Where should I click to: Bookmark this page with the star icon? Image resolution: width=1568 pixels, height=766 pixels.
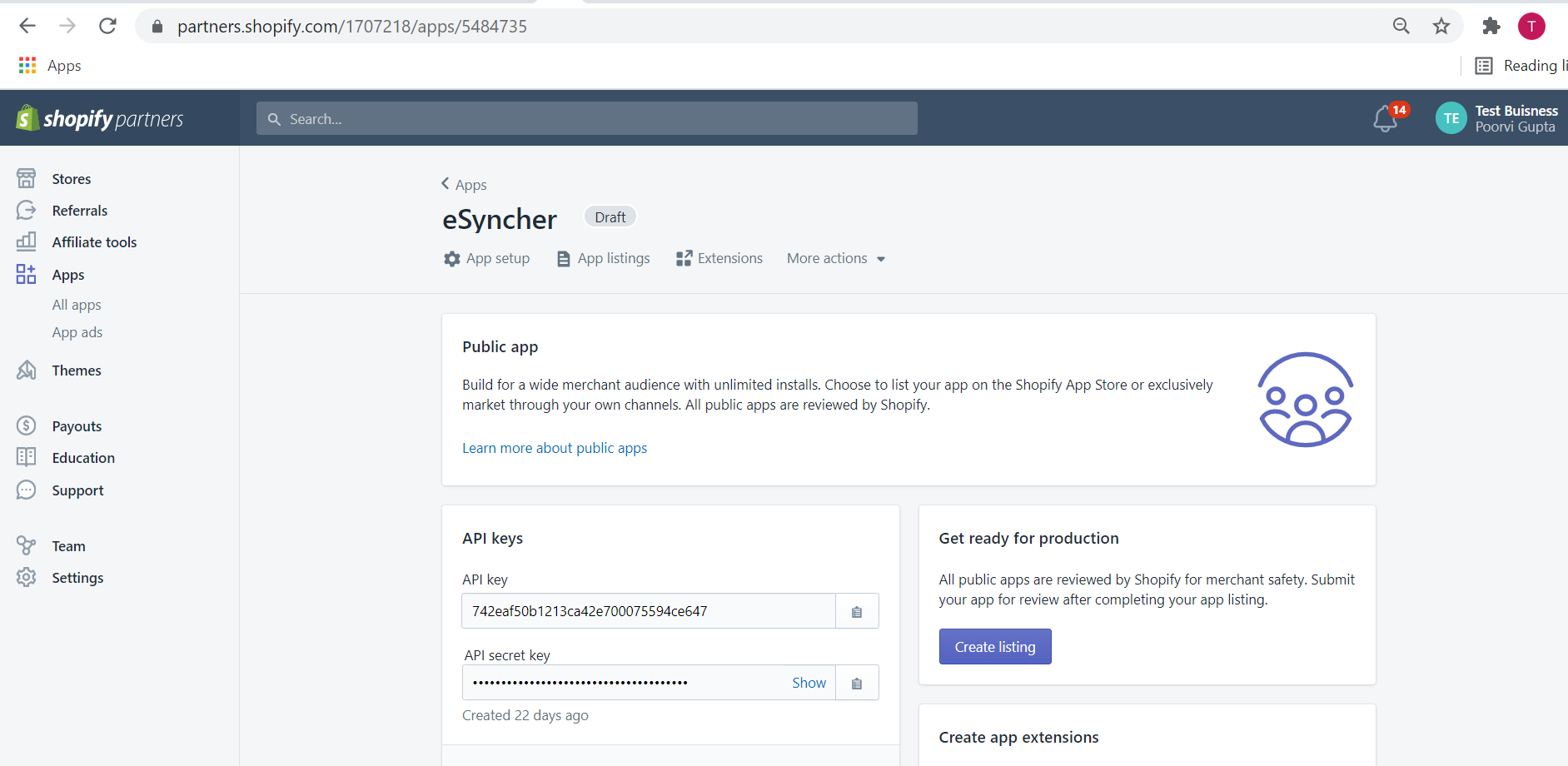click(1441, 26)
